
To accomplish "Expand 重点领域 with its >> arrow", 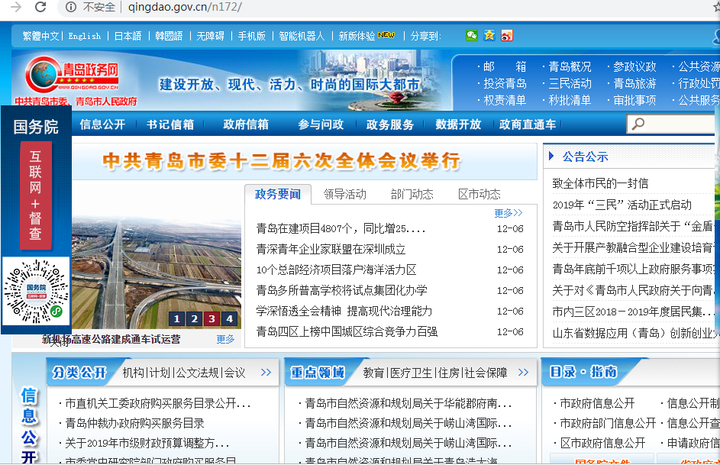I will pos(523,372).
